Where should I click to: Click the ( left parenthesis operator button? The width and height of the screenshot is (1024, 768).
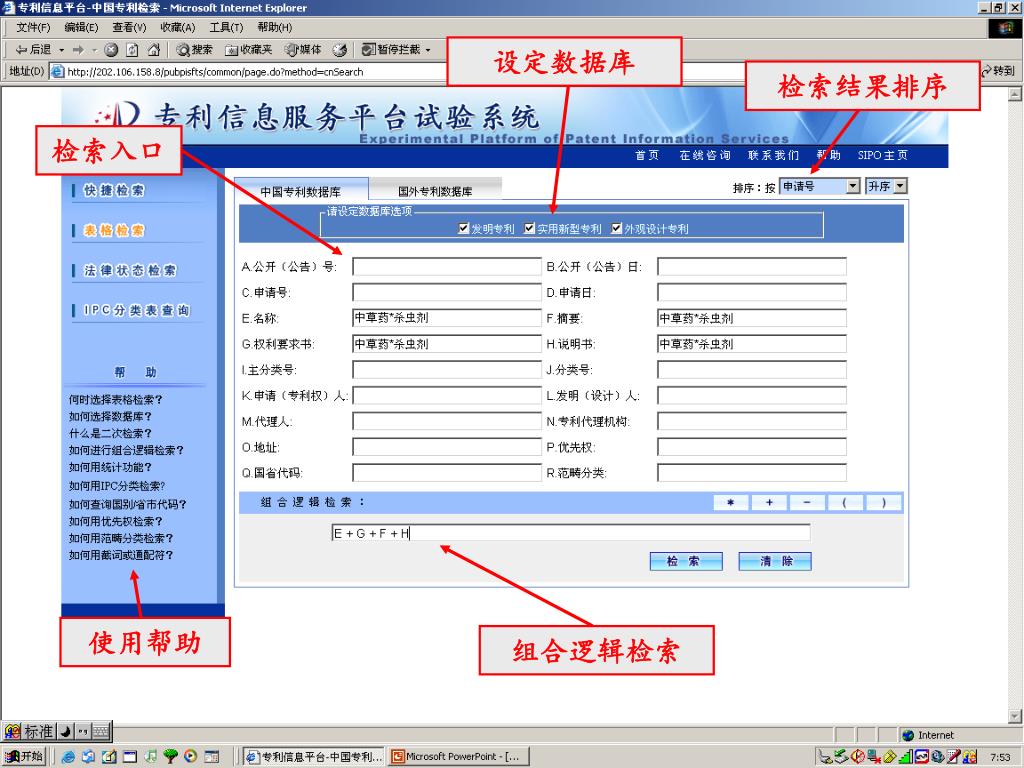(845, 502)
